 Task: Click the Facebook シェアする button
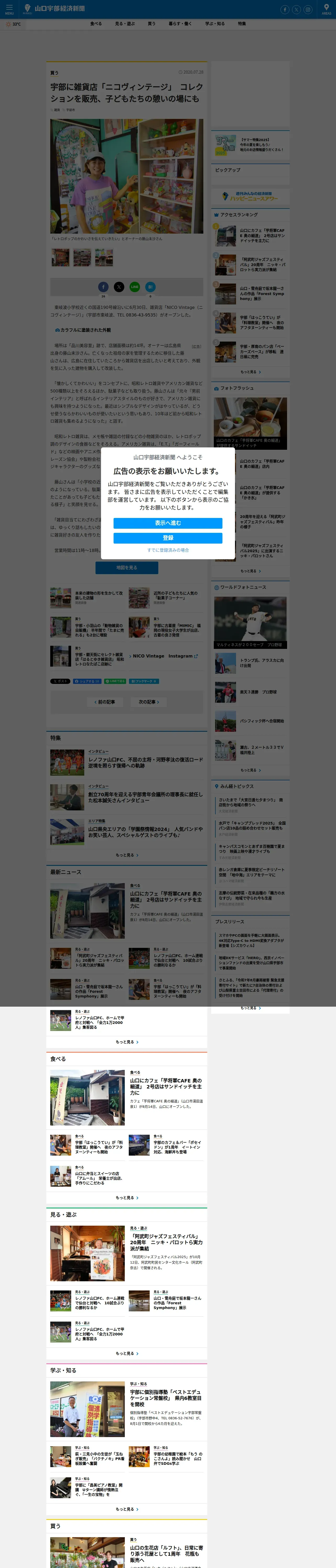coord(87,681)
